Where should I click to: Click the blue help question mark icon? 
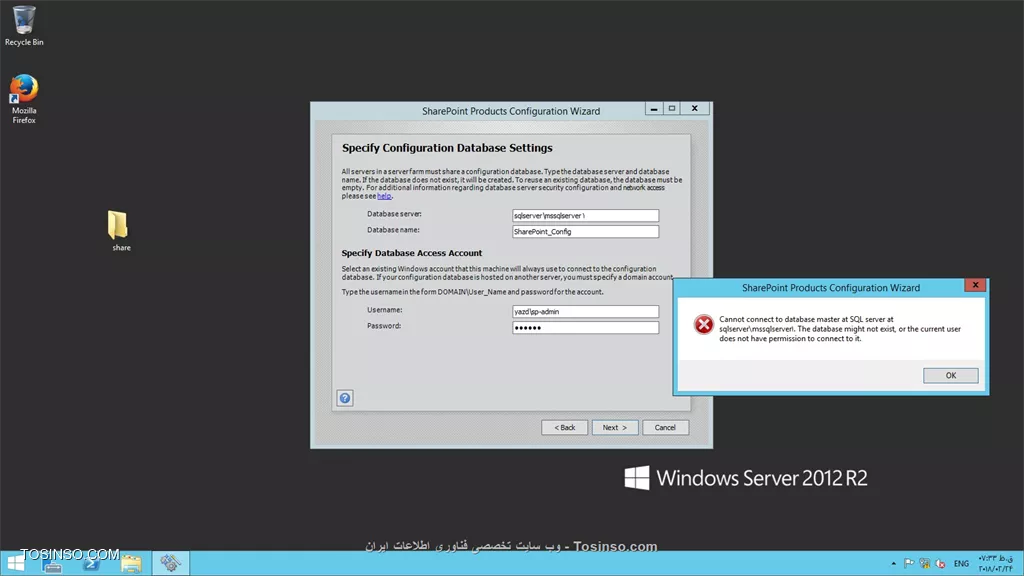click(x=345, y=398)
